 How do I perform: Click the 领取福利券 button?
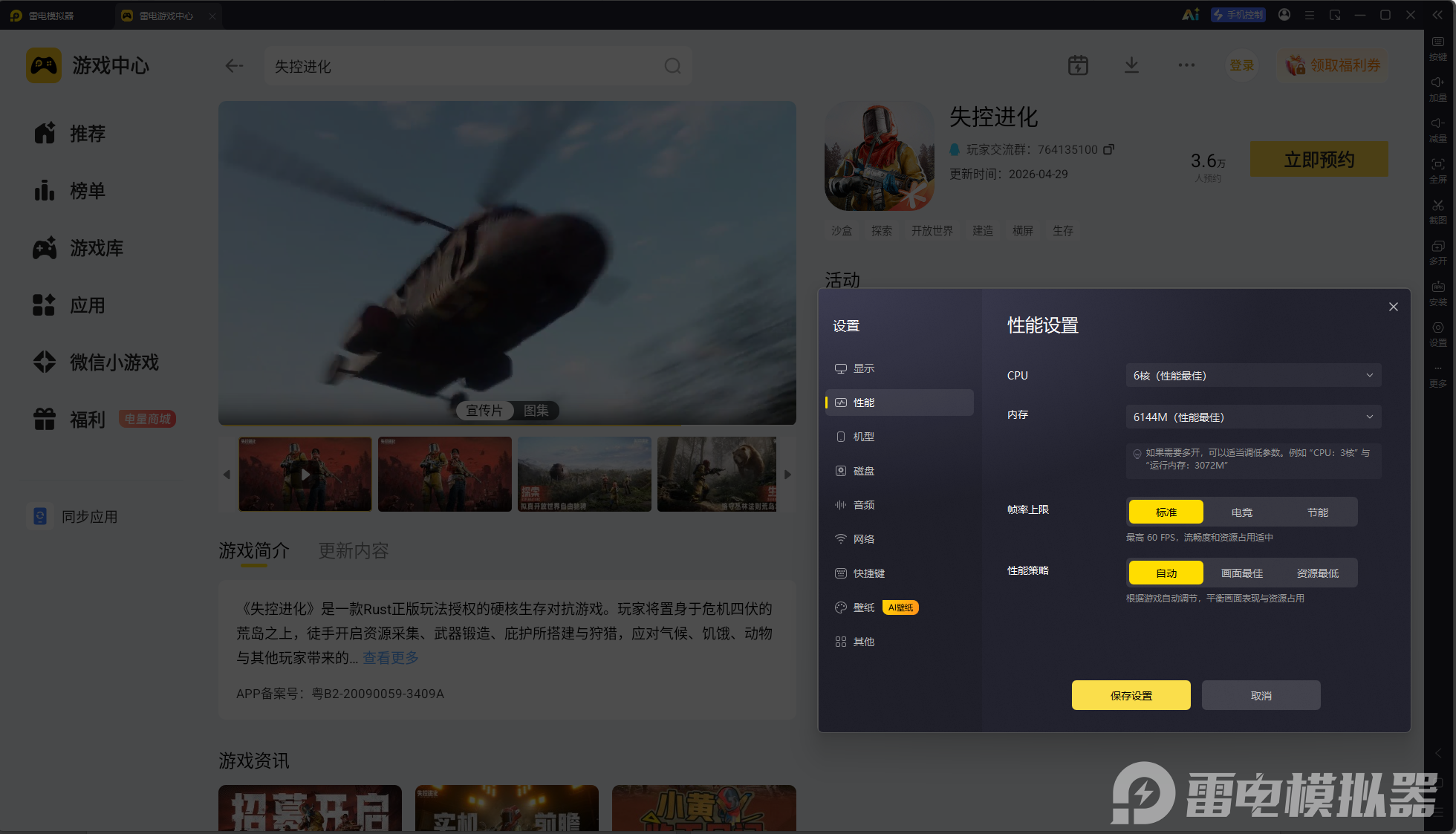pyautogui.click(x=1333, y=65)
